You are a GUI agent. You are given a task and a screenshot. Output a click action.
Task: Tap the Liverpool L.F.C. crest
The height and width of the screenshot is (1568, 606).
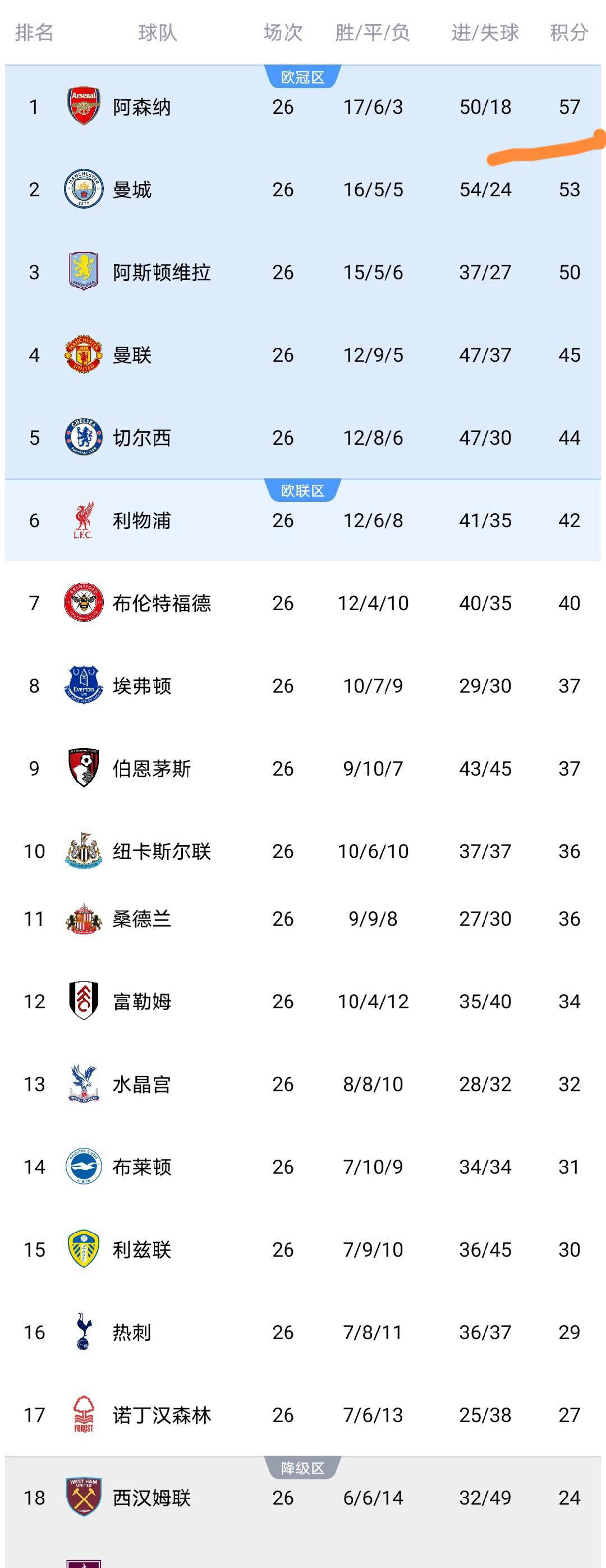[x=84, y=520]
